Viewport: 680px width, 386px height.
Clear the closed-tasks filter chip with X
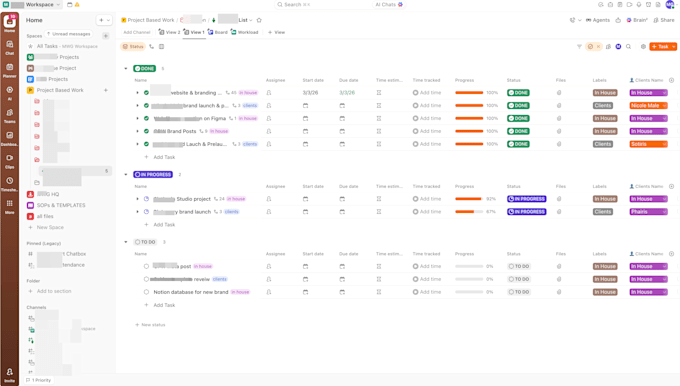[598, 46]
